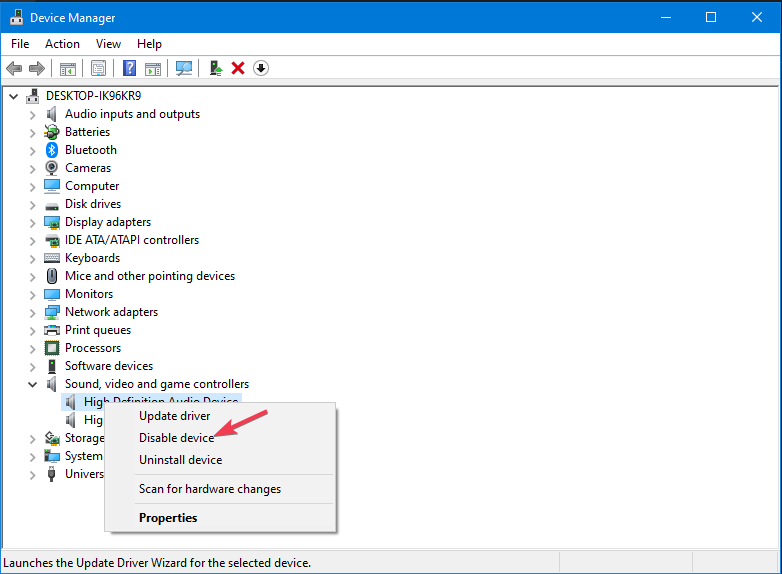Choose Disable device from context menu
Image resolution: width=782 pixels, height=574 pixels.
pyautogui.click(x=177, y=438)
